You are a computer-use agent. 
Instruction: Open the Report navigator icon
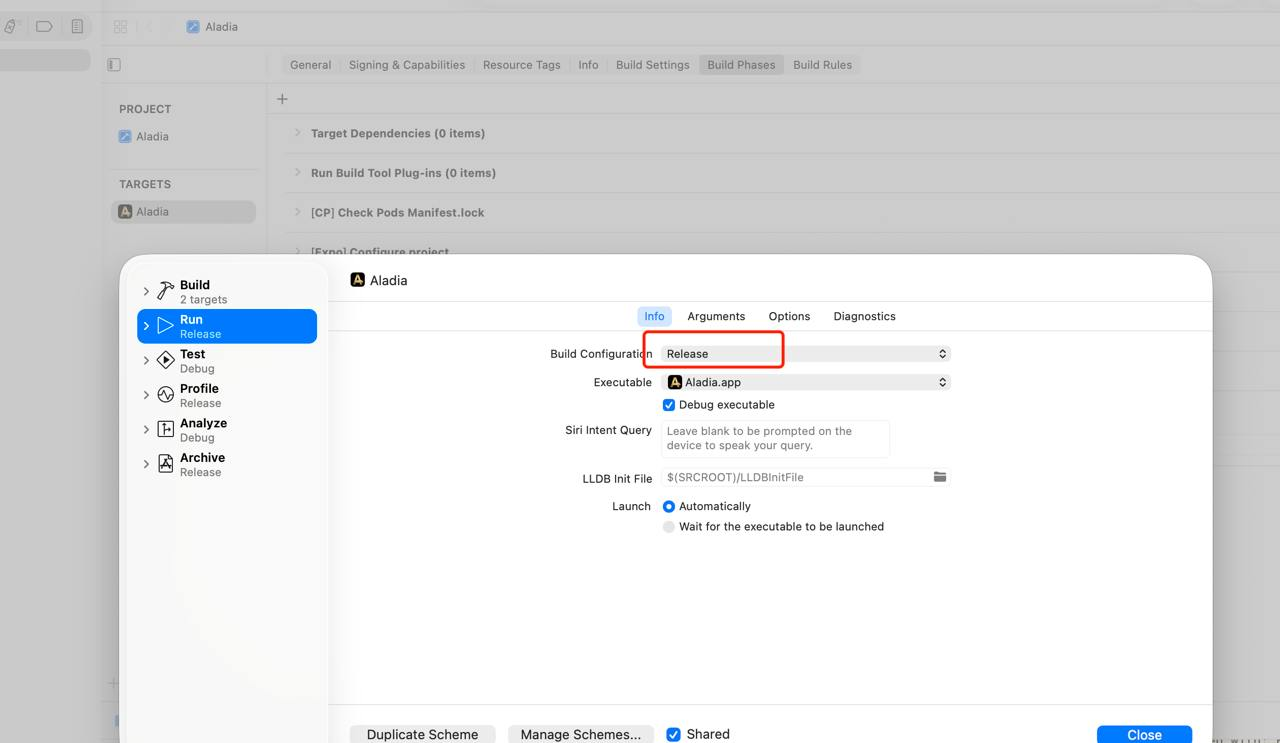(x=77, y=27)
